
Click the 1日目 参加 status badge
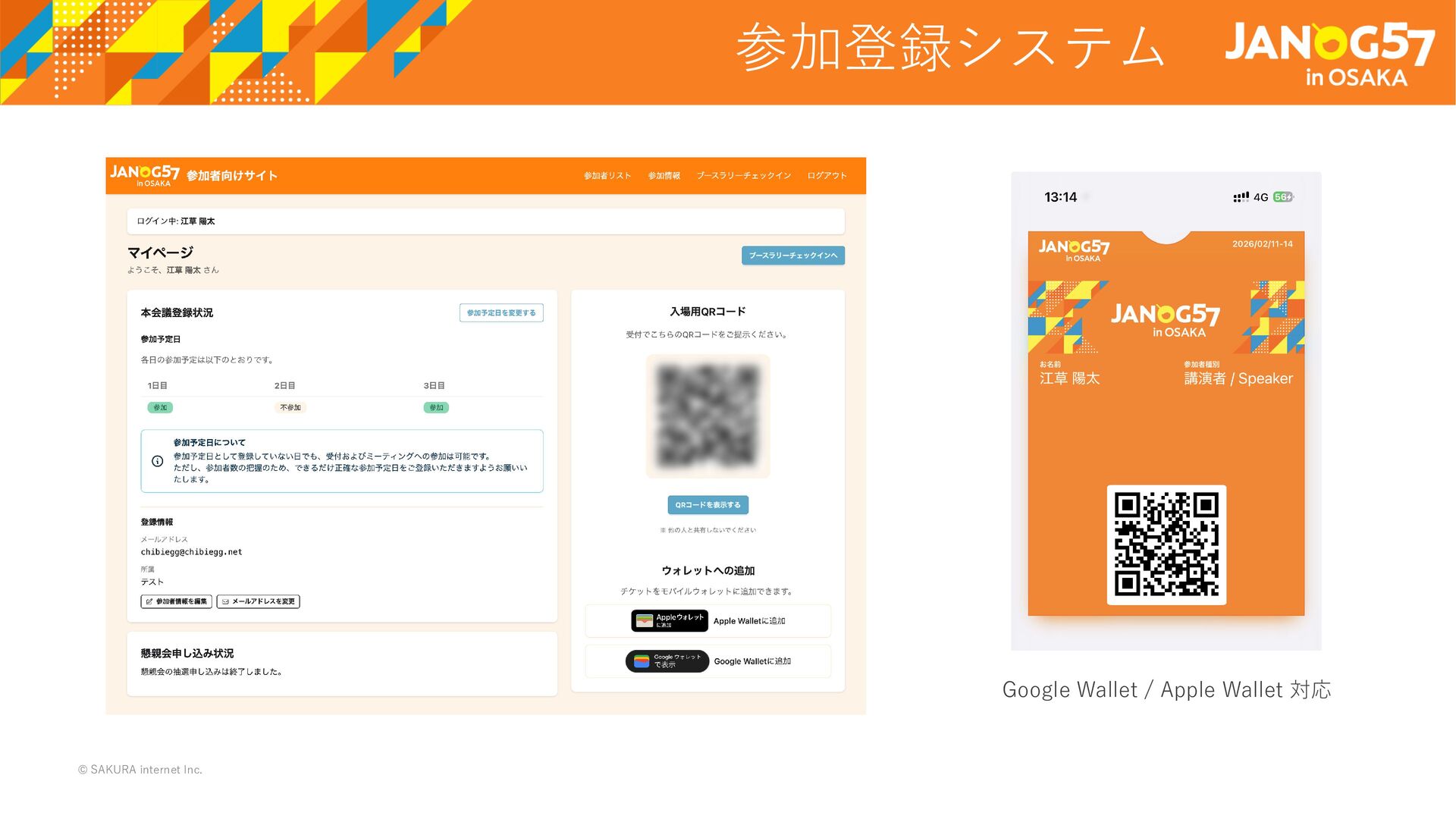click(160, 407)
